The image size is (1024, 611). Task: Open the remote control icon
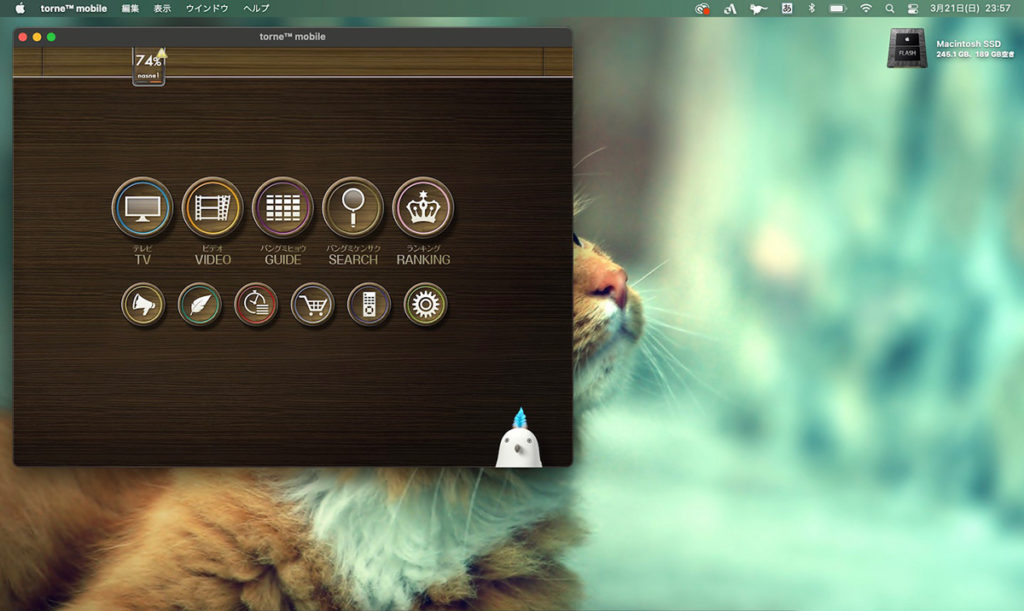(x=369, y=304)
